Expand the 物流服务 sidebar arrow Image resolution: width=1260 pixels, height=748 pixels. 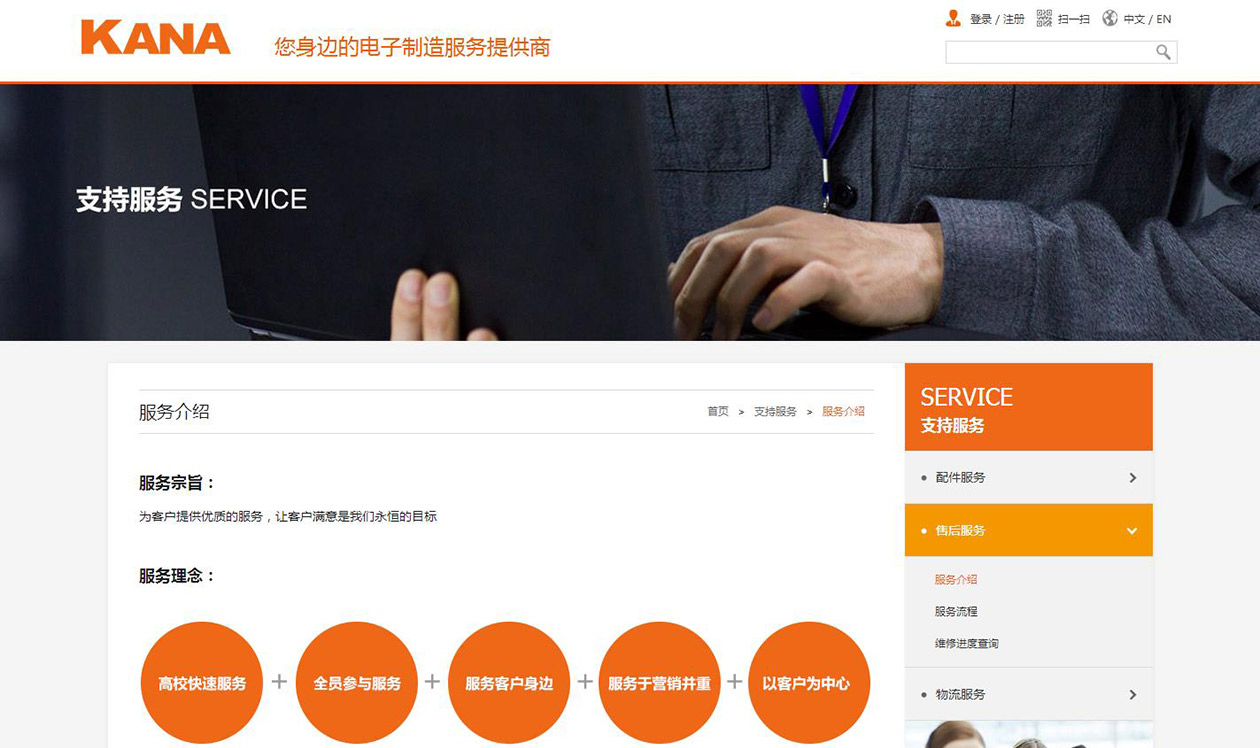click(1133, 695)
